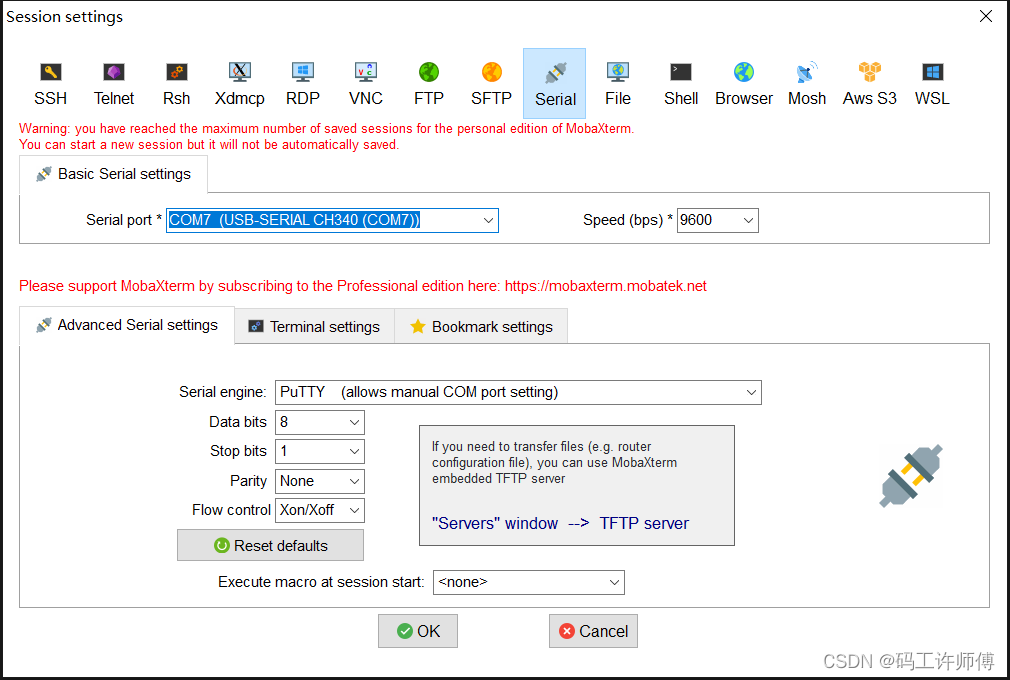Click the maximum saved sessions warning text
The height and width of the screenshot is (680, 1010).
(x=327, y=137)
